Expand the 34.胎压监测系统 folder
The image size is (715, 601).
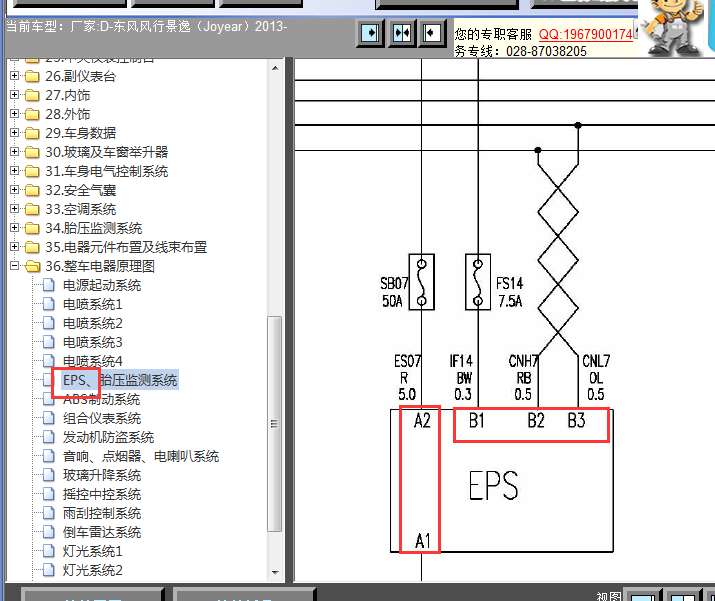[x=14, y=227]
